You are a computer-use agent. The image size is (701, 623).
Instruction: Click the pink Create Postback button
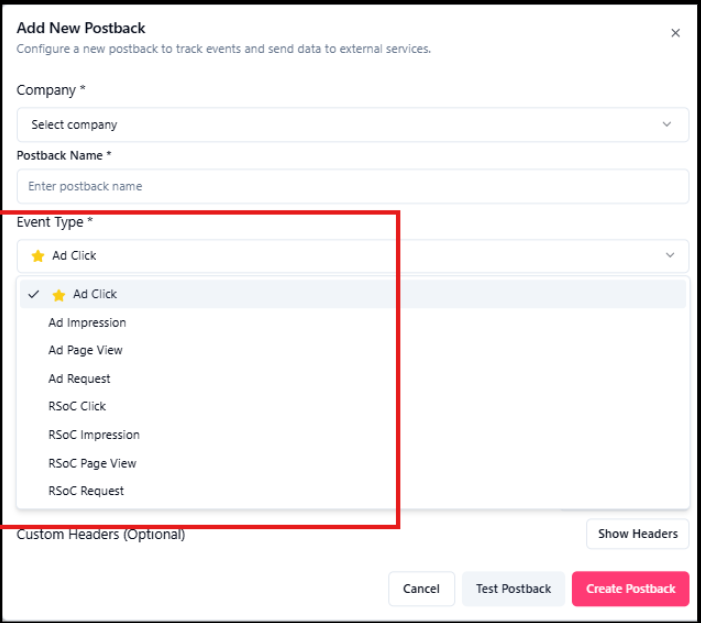coord(630,589)
